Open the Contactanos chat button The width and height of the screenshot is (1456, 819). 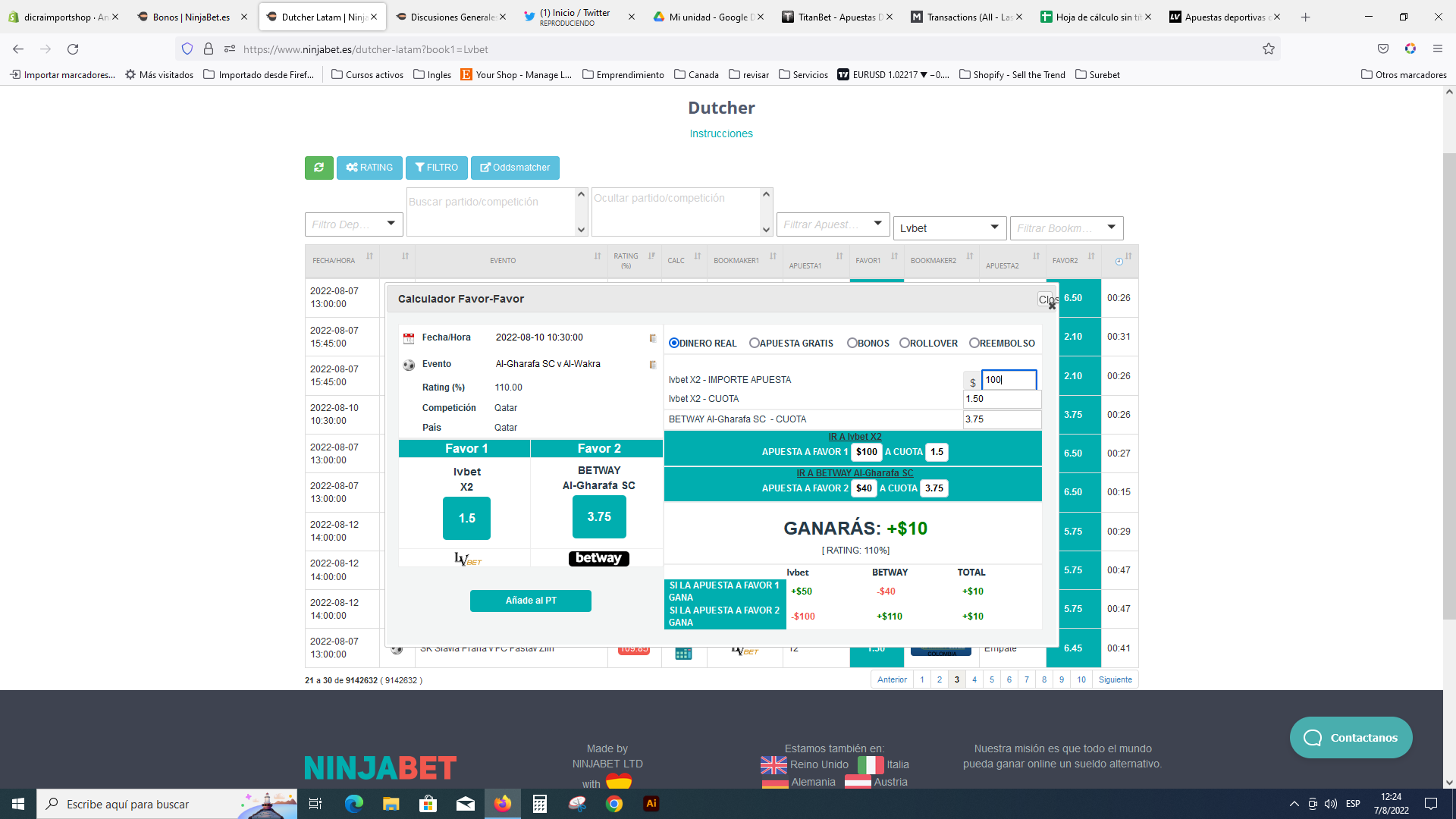1351,738
